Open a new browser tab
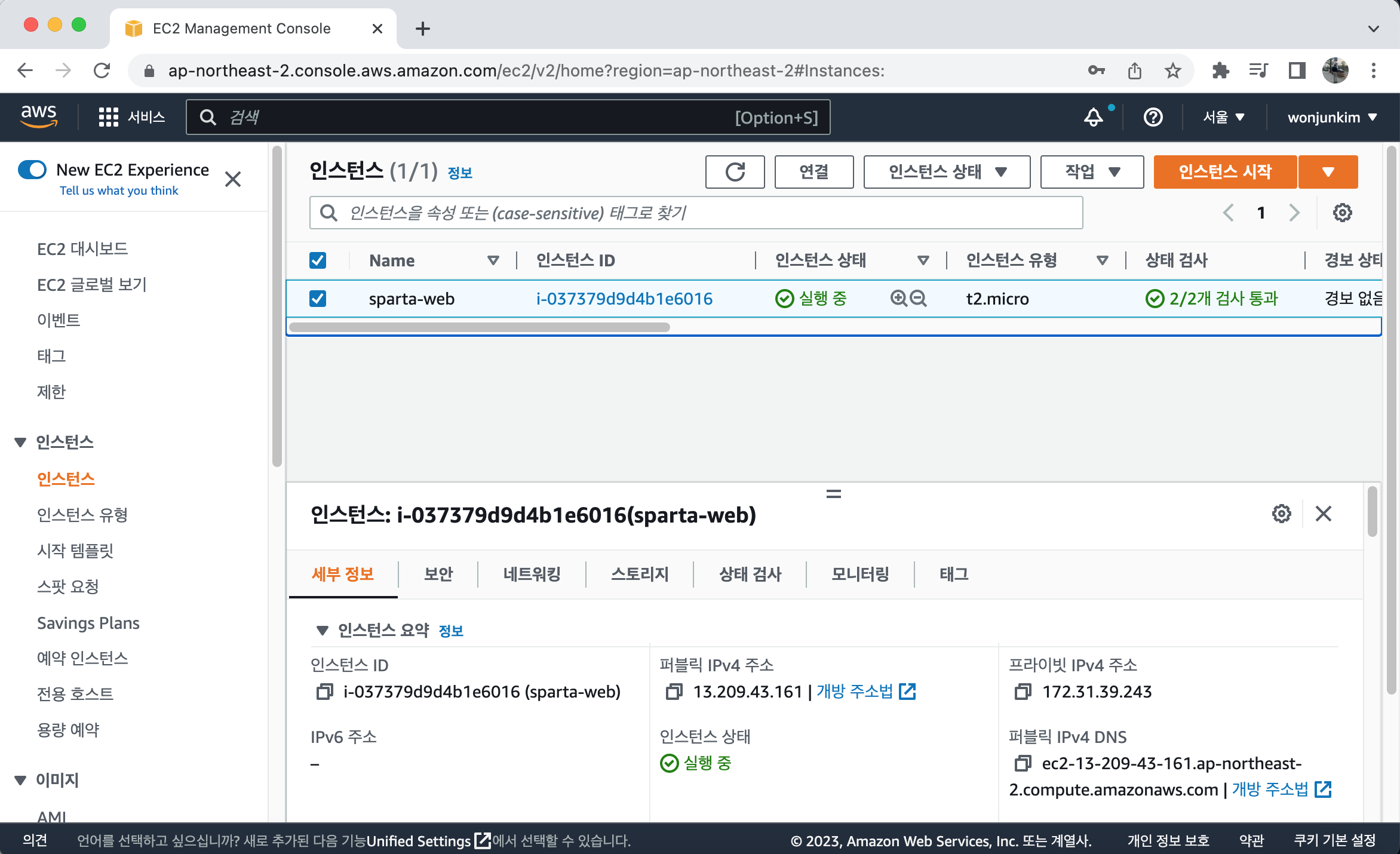 (423, 29)
